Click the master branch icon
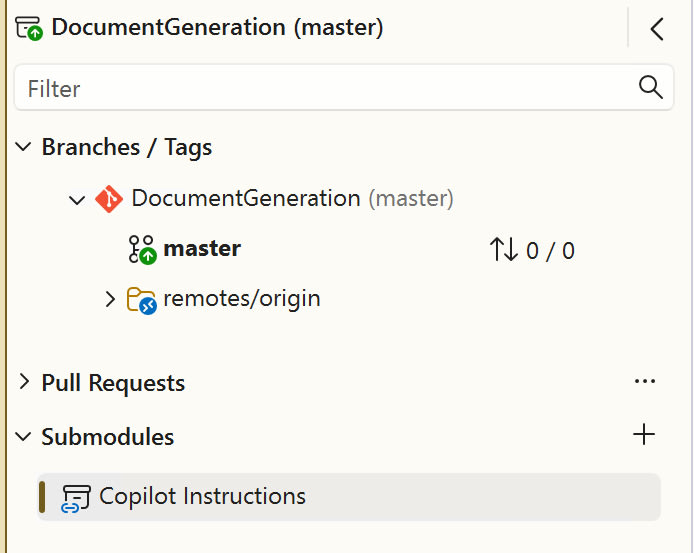The image size is (694, 553). [x=142, y=250]
